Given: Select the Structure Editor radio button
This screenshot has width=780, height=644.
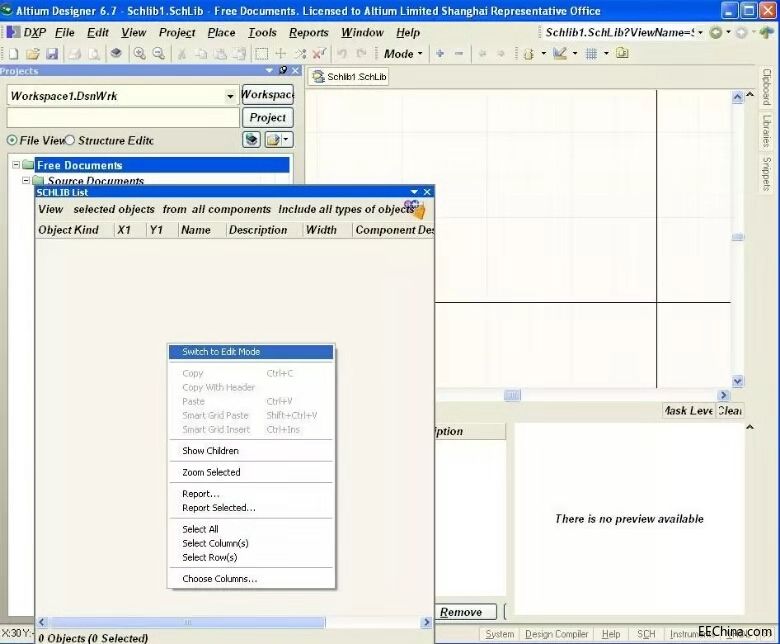Looking at the screenshot, I should point(70,140).
